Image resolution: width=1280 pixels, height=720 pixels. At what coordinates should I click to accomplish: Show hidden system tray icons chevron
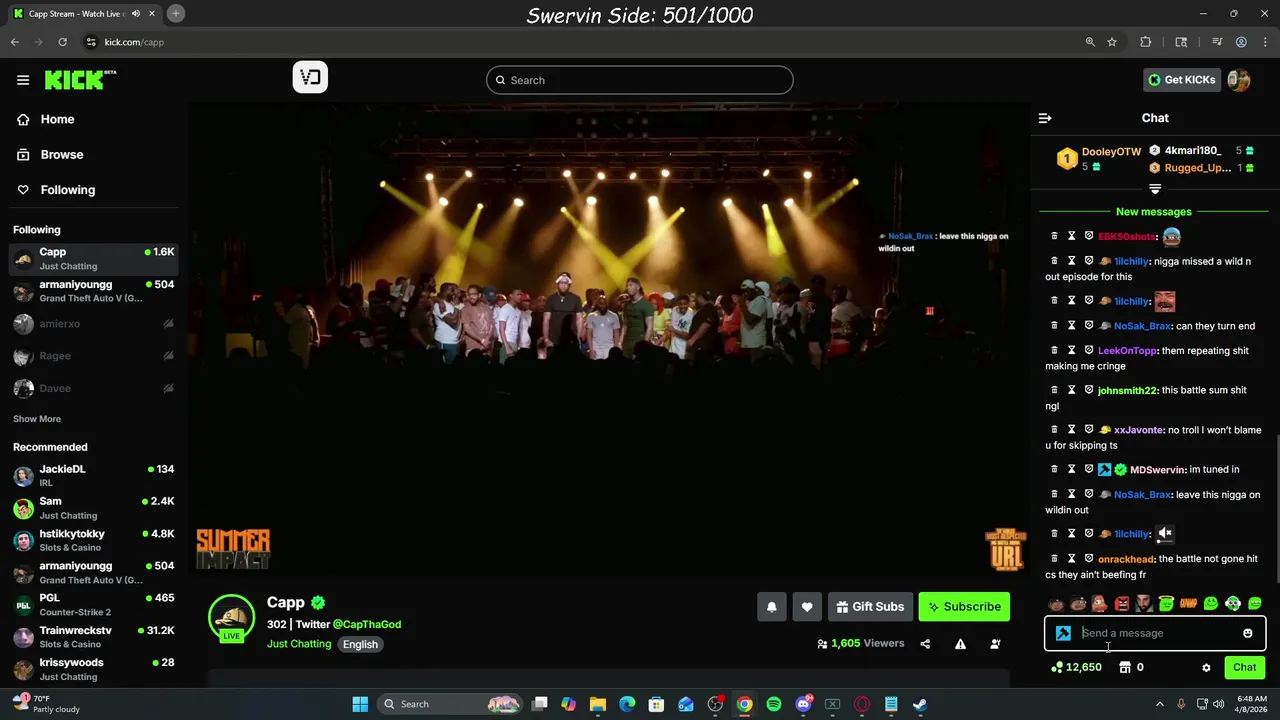point(1160,704)
